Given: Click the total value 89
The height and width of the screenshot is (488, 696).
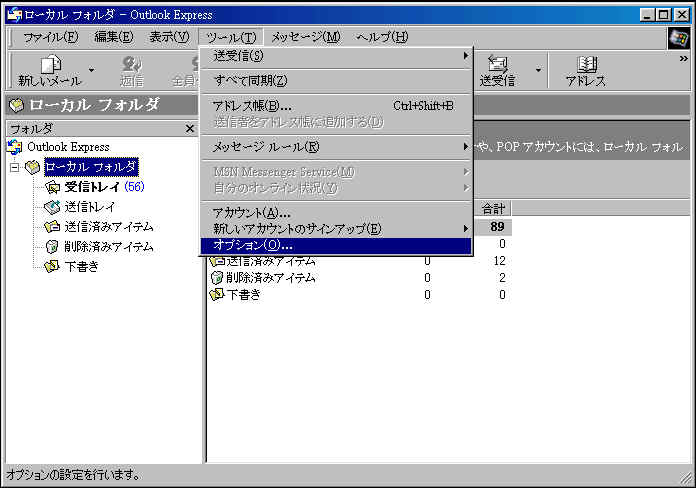Looking at the screenshot, I should pos(497,227).
